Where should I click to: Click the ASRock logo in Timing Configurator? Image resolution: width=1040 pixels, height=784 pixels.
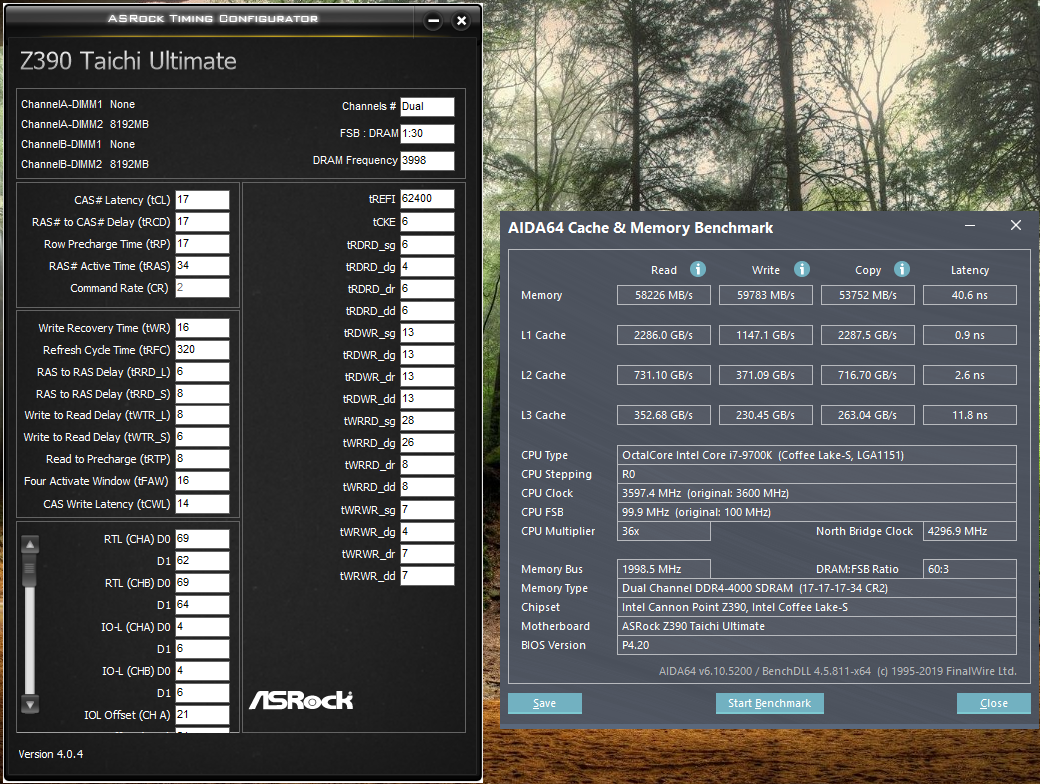[301, 700]
